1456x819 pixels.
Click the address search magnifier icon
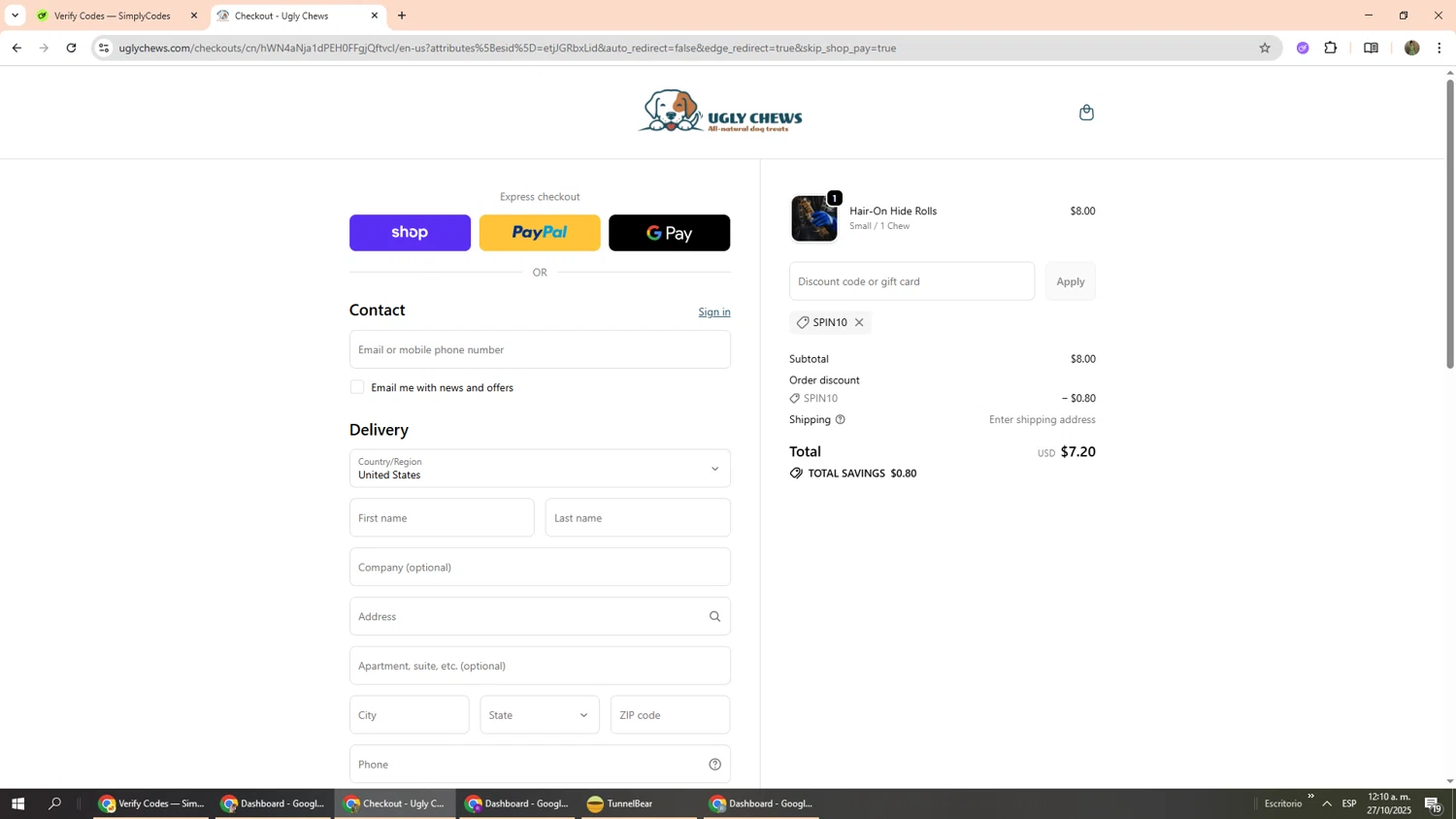(714, 616)
